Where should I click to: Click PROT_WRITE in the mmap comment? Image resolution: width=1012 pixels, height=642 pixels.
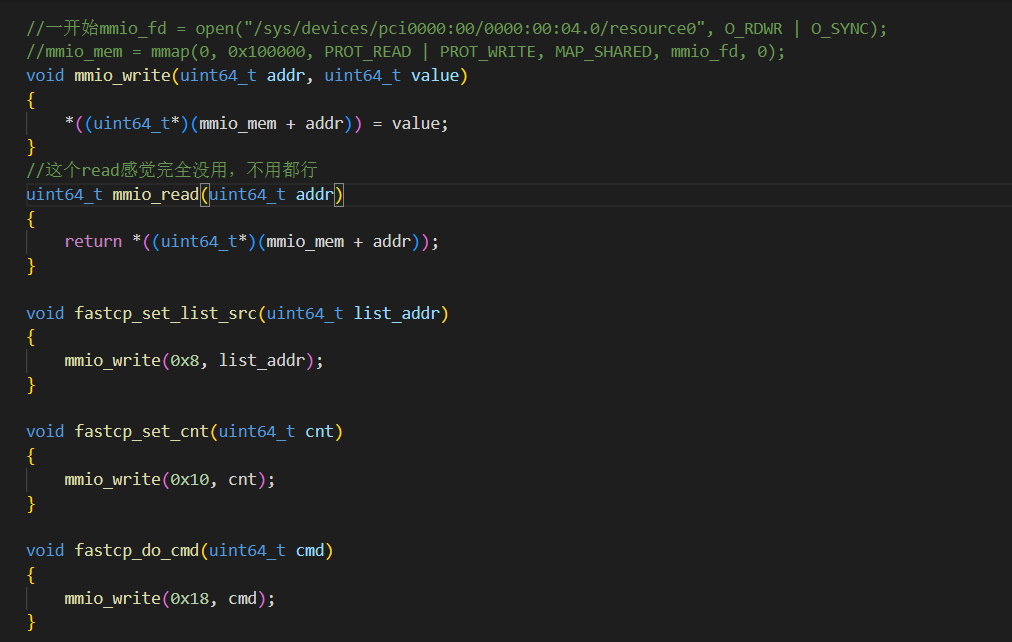487,52
